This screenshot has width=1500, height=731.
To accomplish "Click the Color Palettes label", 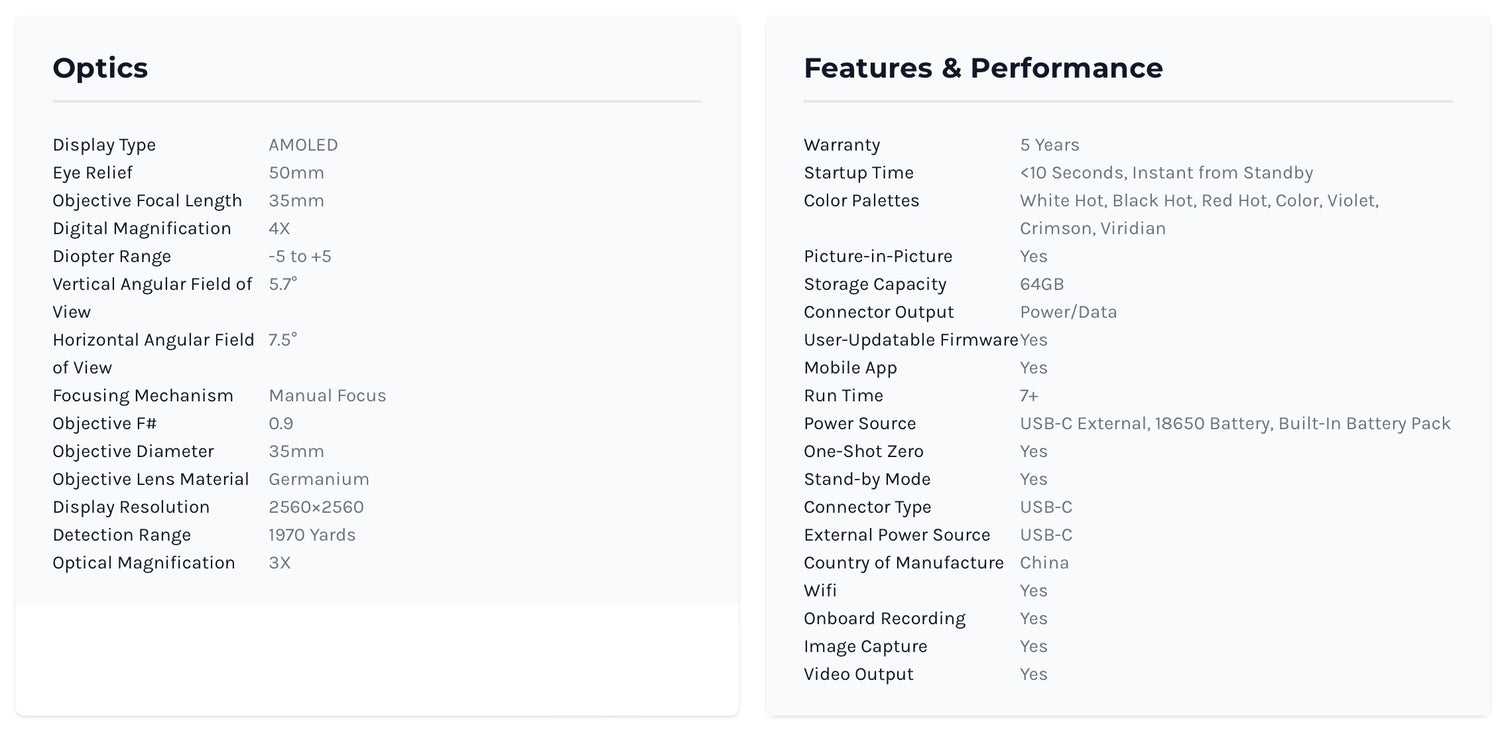I will pos(861,201).
